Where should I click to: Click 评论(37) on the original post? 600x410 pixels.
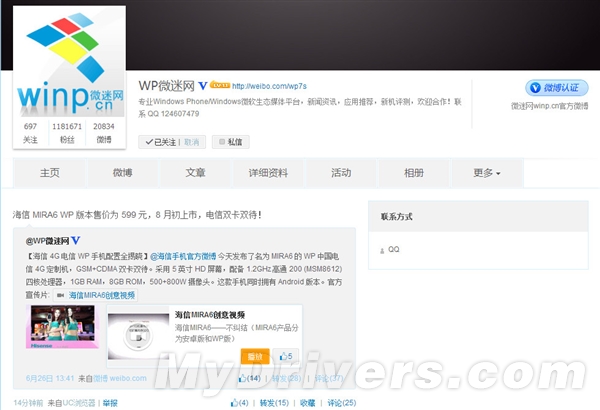coord(329,378)
